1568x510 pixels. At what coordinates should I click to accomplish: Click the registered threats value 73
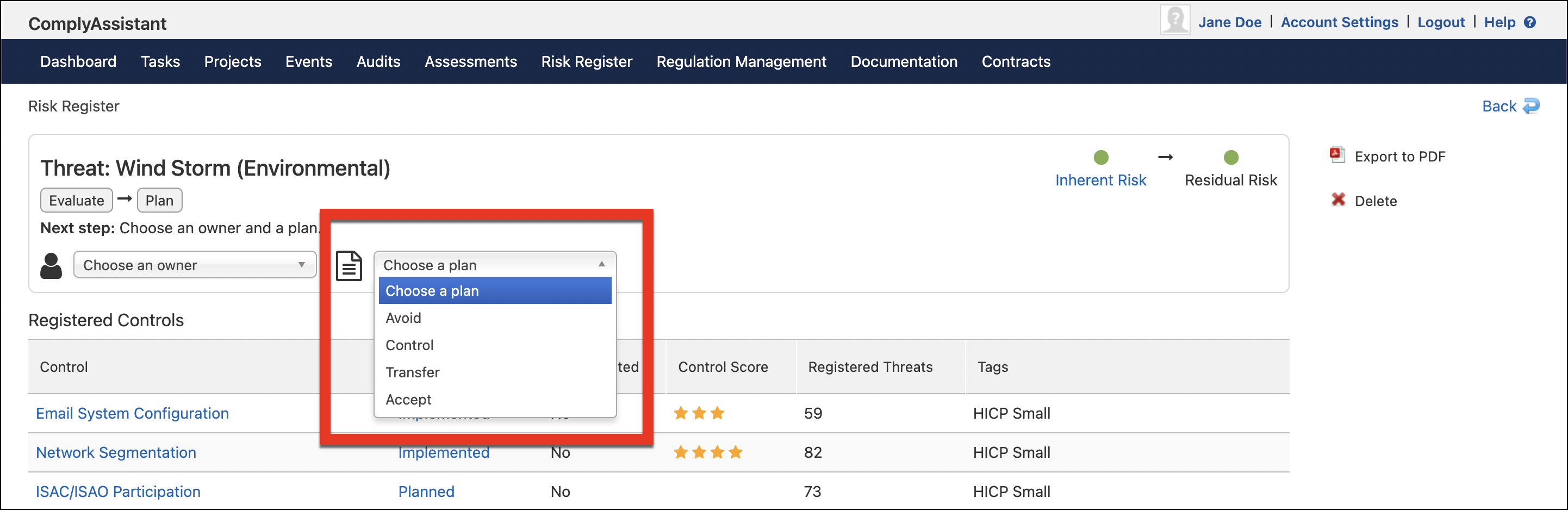813,491
